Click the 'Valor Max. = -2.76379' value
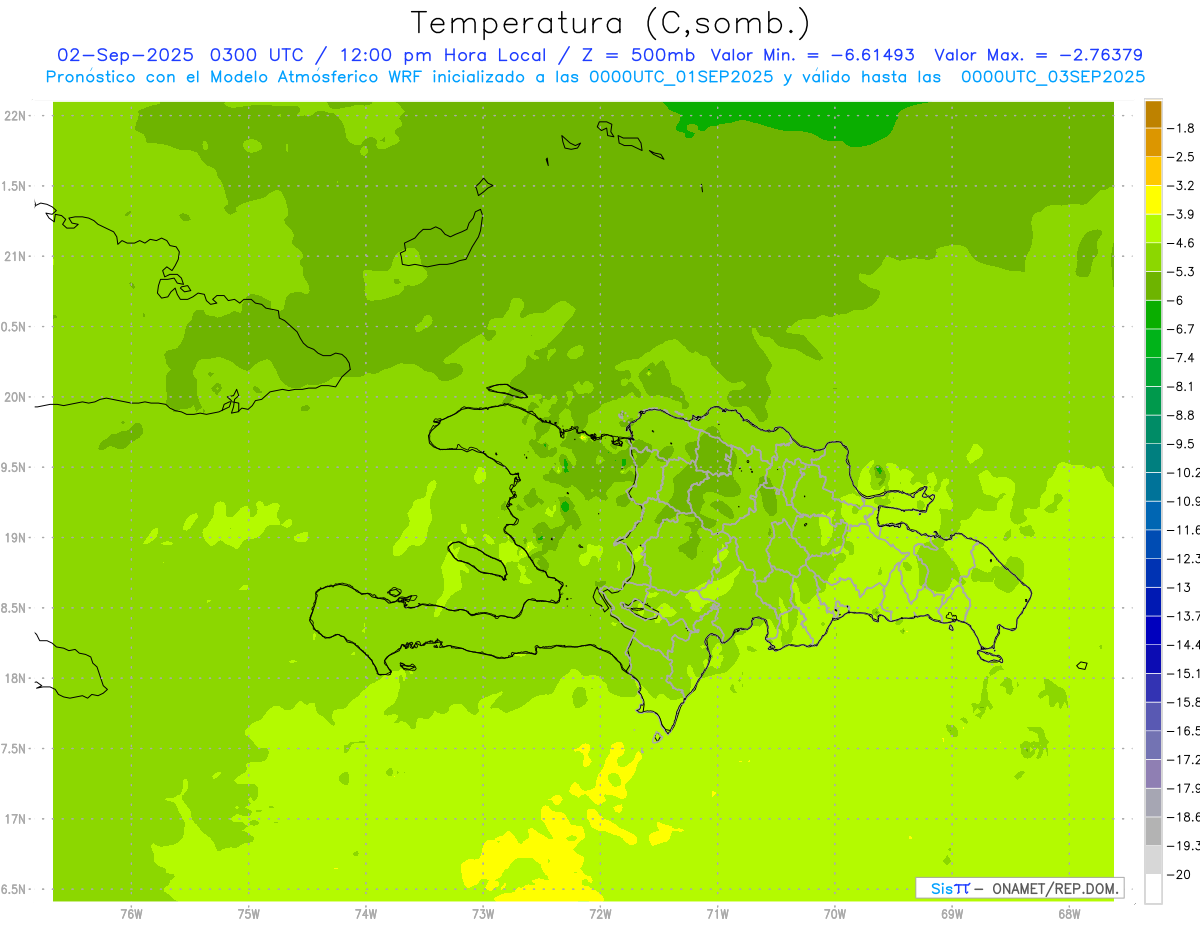The height and width of the screenshot is (927, 1200). pos(1039,55)
